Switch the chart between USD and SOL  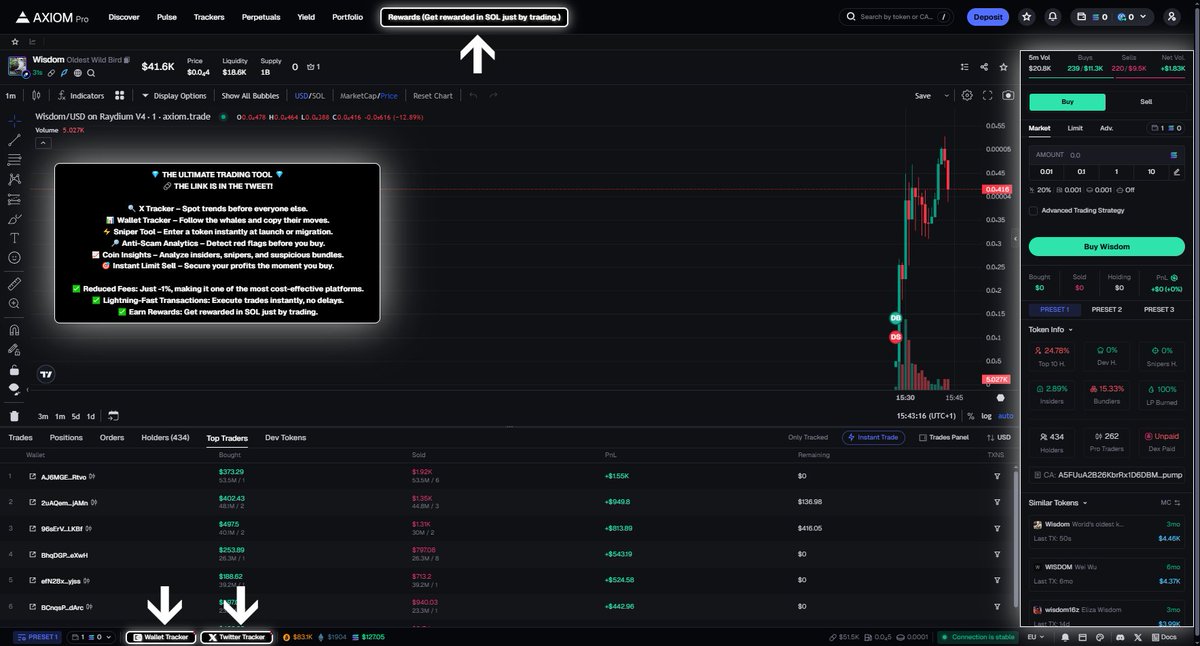click(309, 96)
